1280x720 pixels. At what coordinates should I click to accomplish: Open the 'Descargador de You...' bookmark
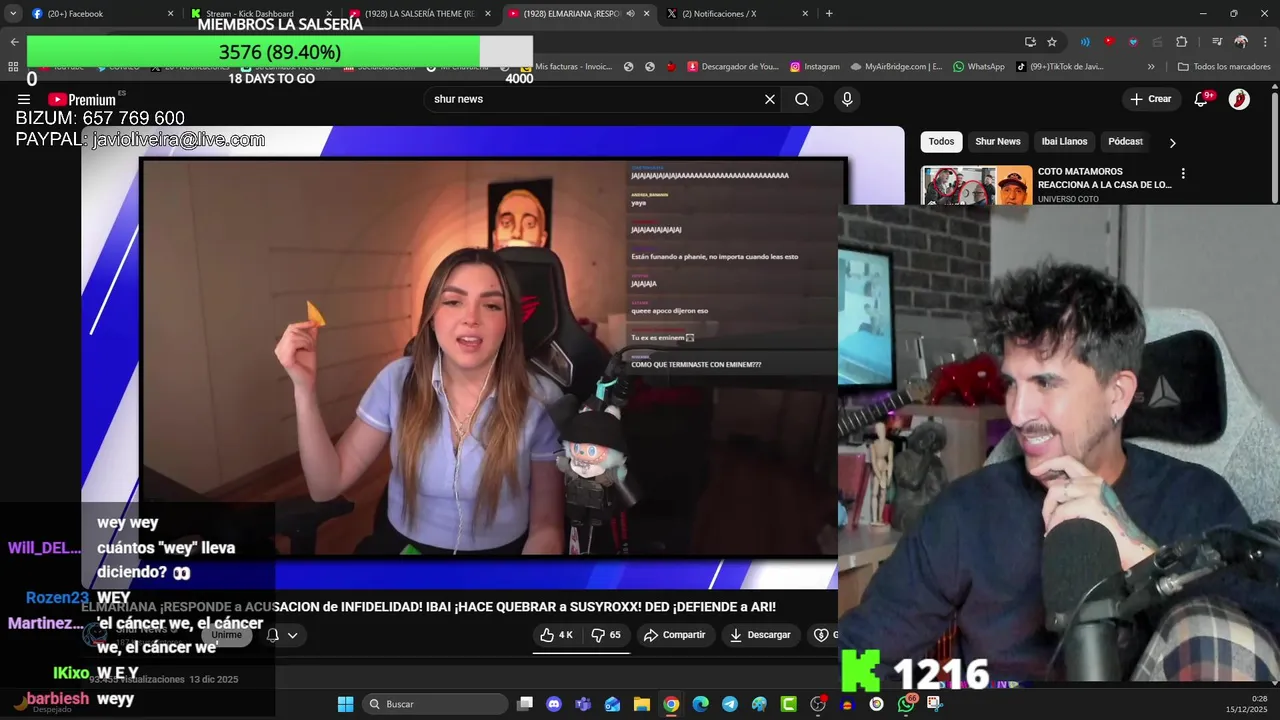click(x=732, y=67)
